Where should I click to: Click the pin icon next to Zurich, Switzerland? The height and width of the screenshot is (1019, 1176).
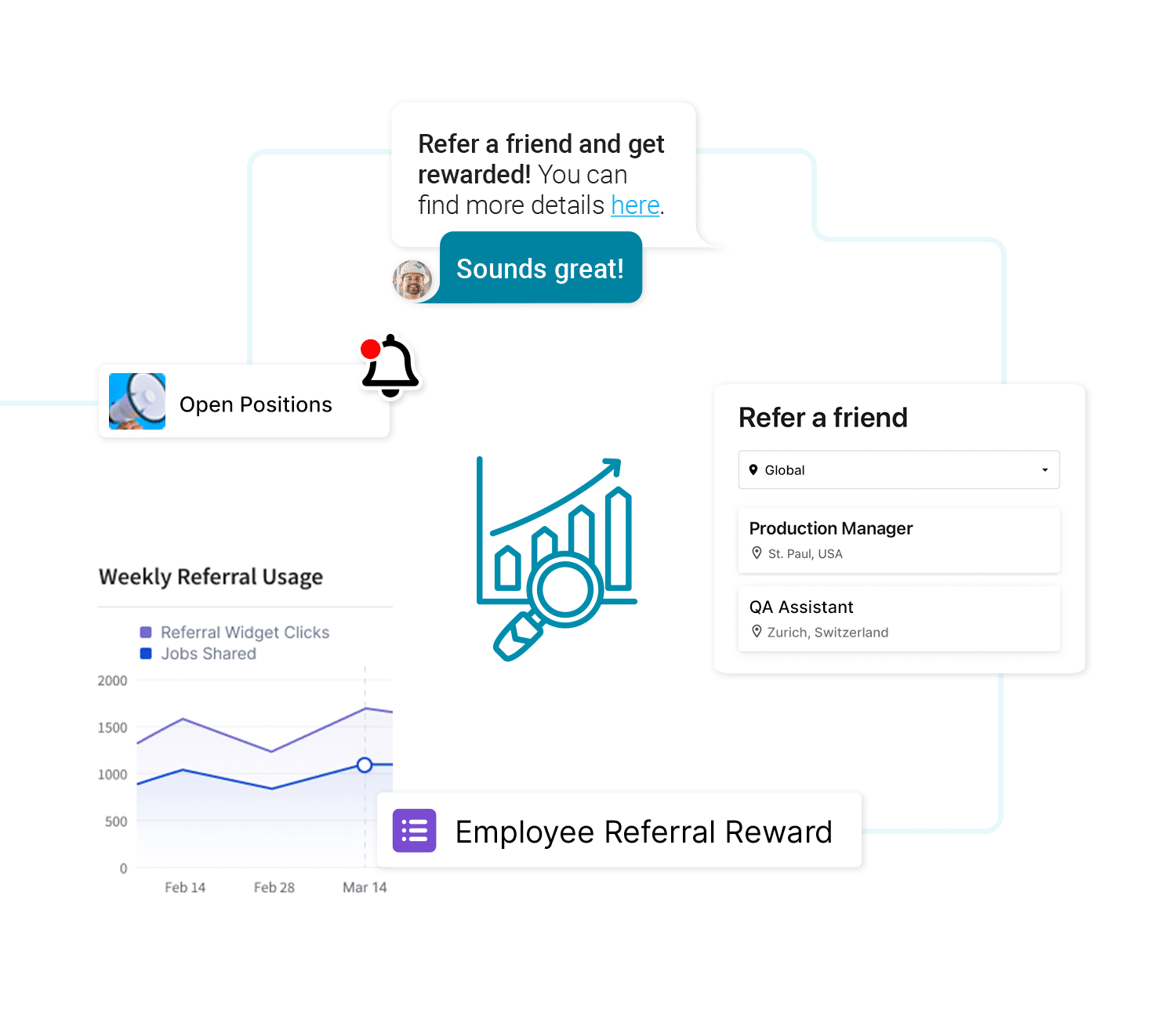click(x=757, y=631)
